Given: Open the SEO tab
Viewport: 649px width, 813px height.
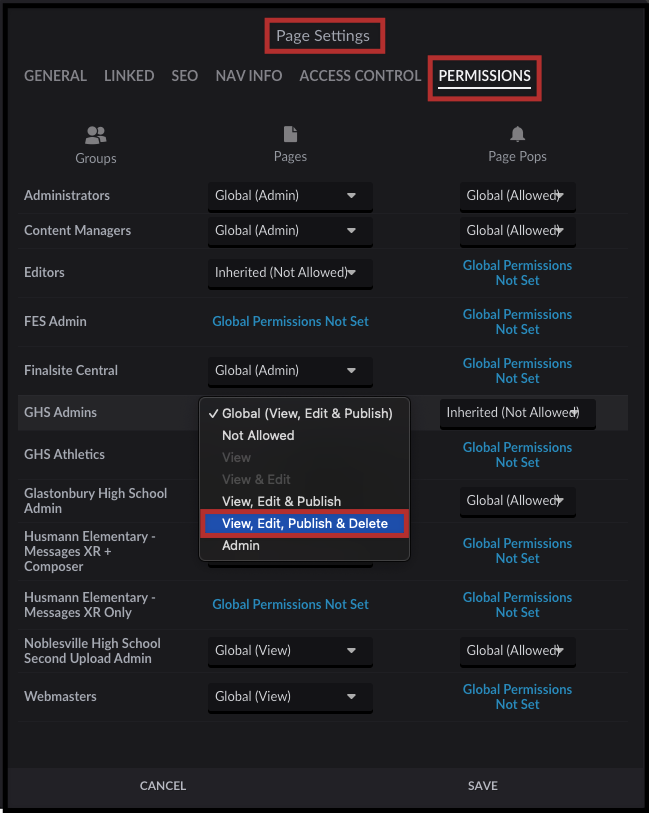Looking at the screenshot, I should coord(185,76).
